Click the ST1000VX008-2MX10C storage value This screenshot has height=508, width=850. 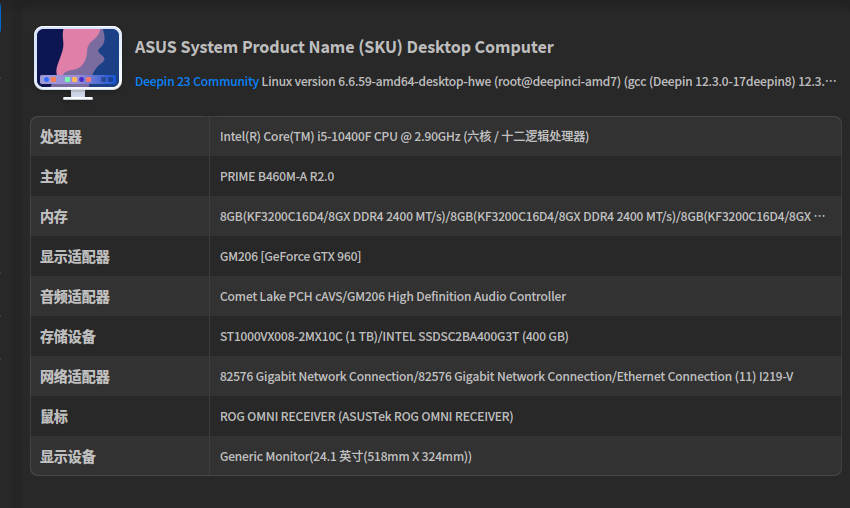pos(394,337)
